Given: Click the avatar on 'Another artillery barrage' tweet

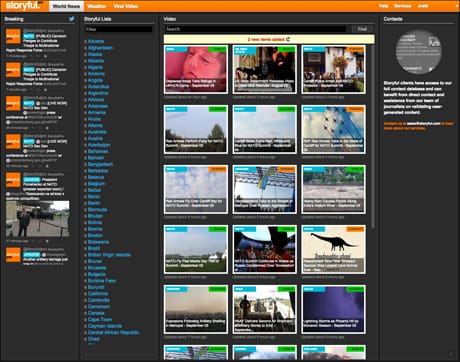Looking at the screenshot, I should point(13,255).
